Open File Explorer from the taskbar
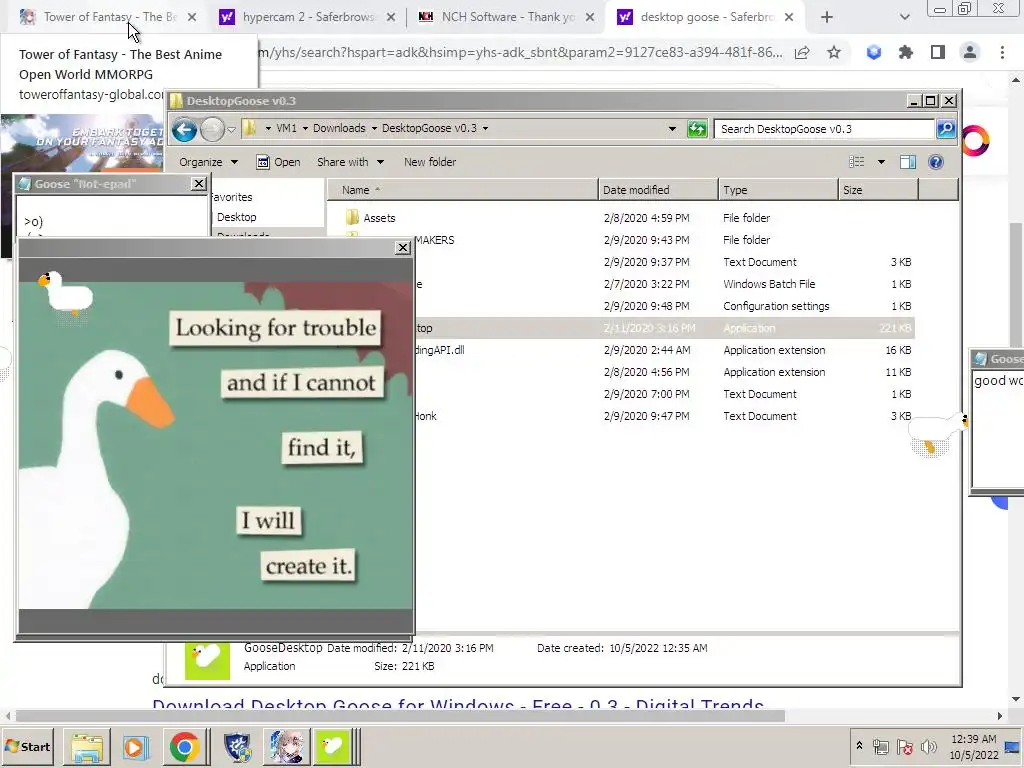Screen dimensions: 1024x768 (87, 746)
